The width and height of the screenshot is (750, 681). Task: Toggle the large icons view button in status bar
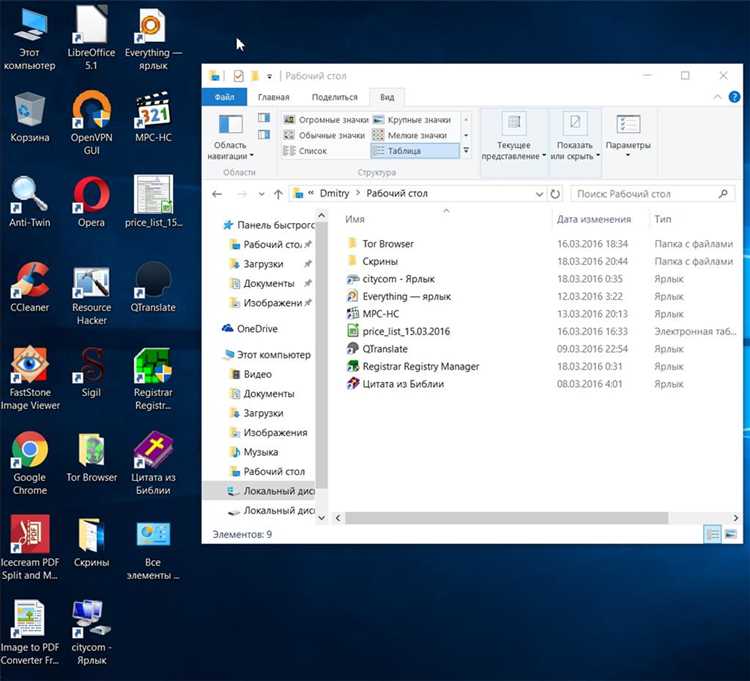pyautogui.click(x=730, y=534)
